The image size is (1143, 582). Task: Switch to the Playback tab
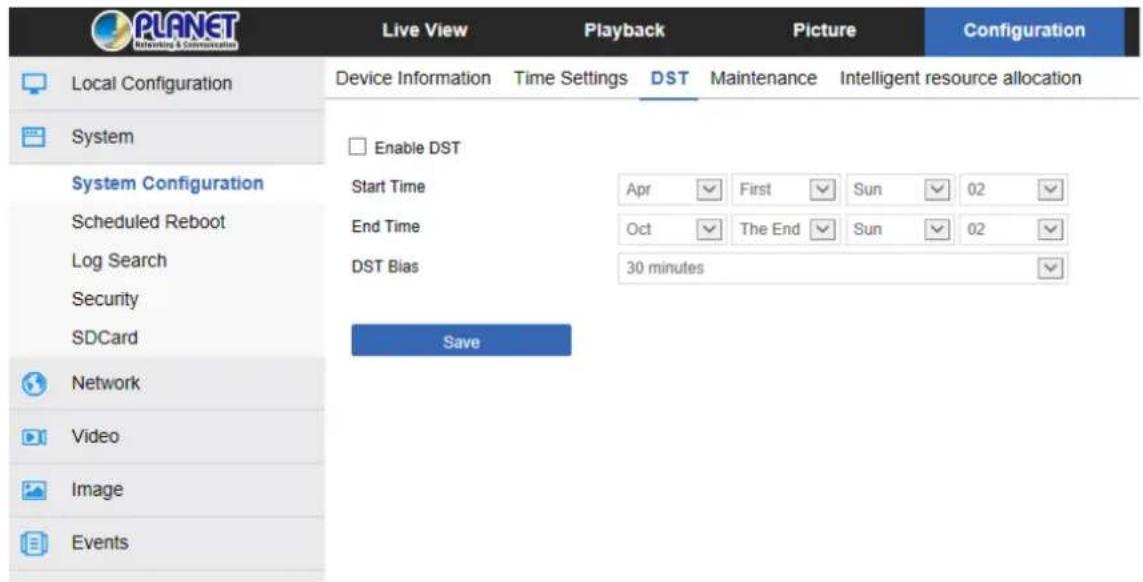(x=624, y=31)
